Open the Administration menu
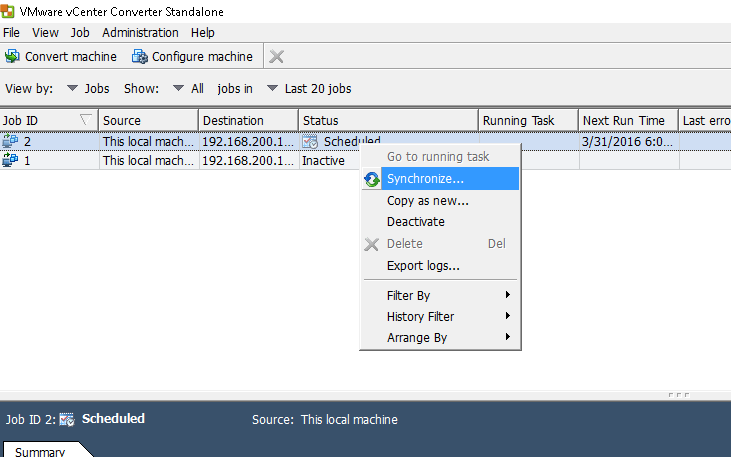731x457 pixels. pyautogui.click(x=140, y=33)
